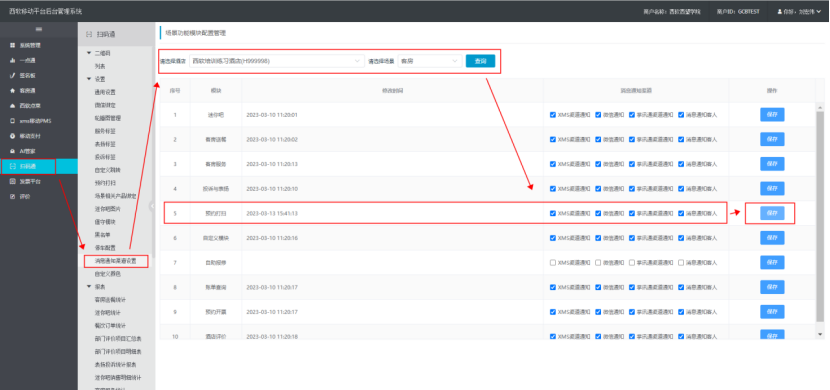
Task: Click the 签名板 pen icon
Action: click(x=13, y=76)
